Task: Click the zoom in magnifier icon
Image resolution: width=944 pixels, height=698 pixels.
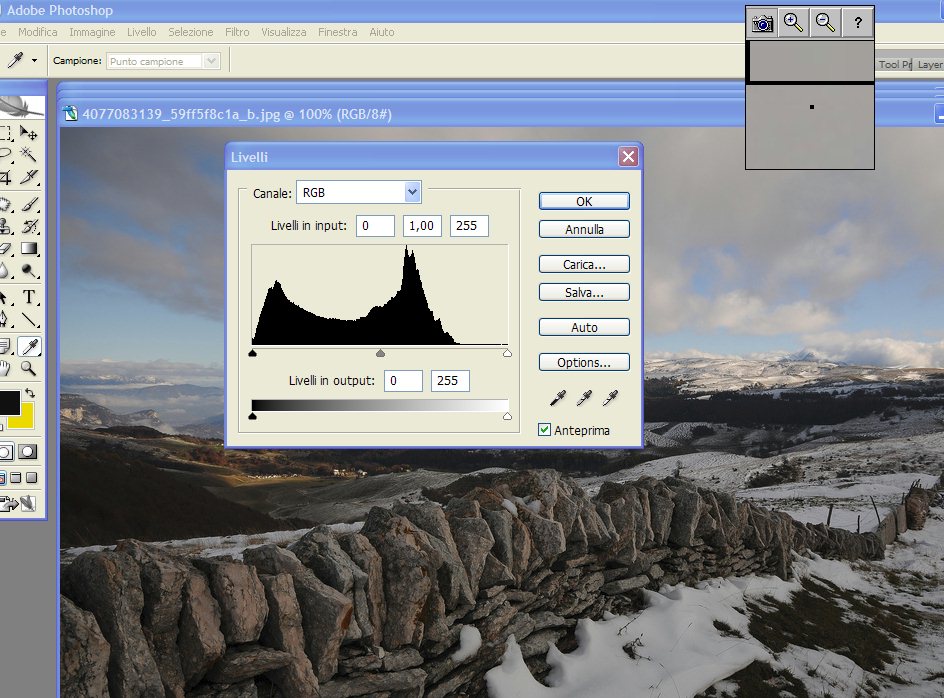Action: 793,23
